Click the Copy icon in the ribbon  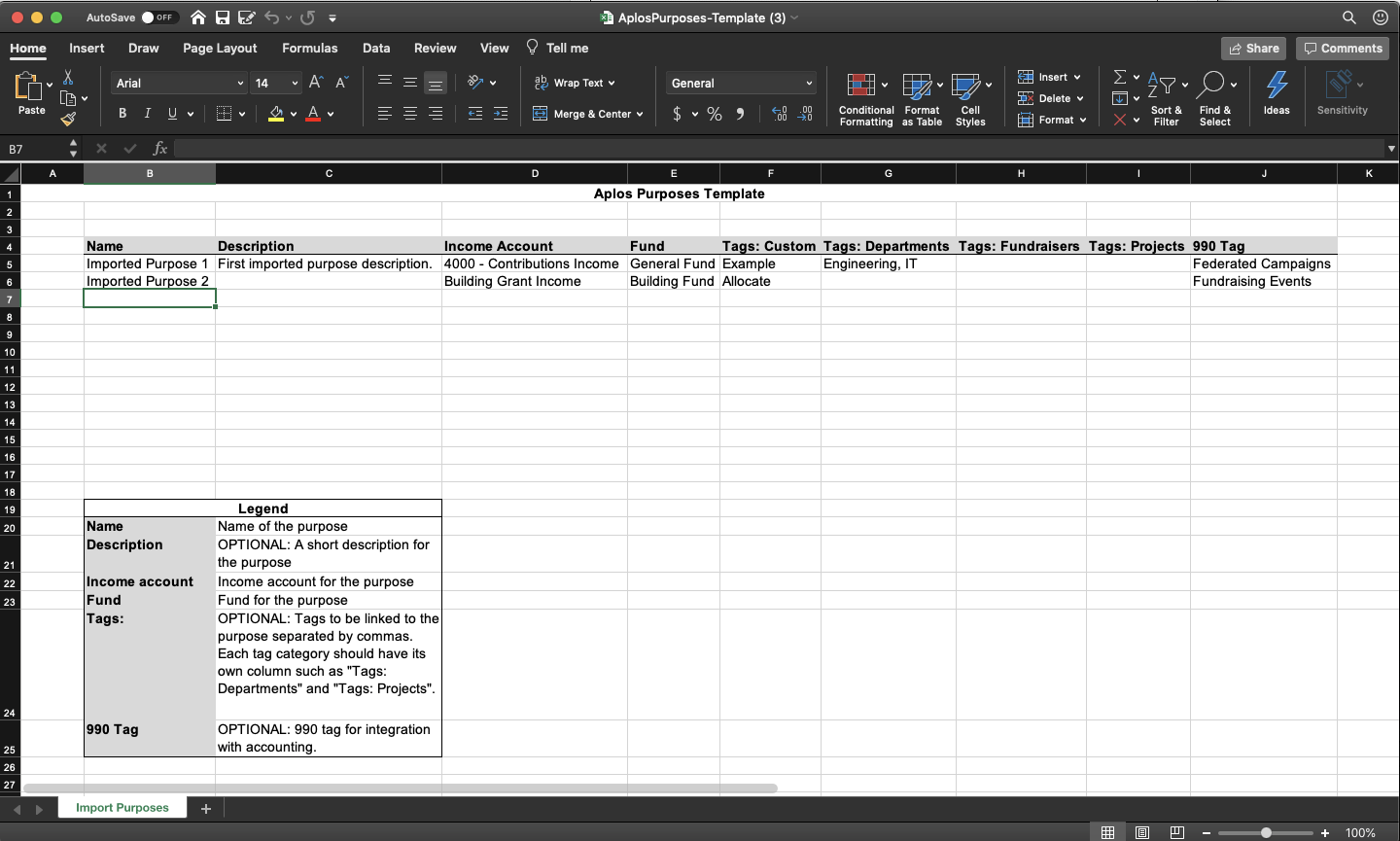click(68, 98)
